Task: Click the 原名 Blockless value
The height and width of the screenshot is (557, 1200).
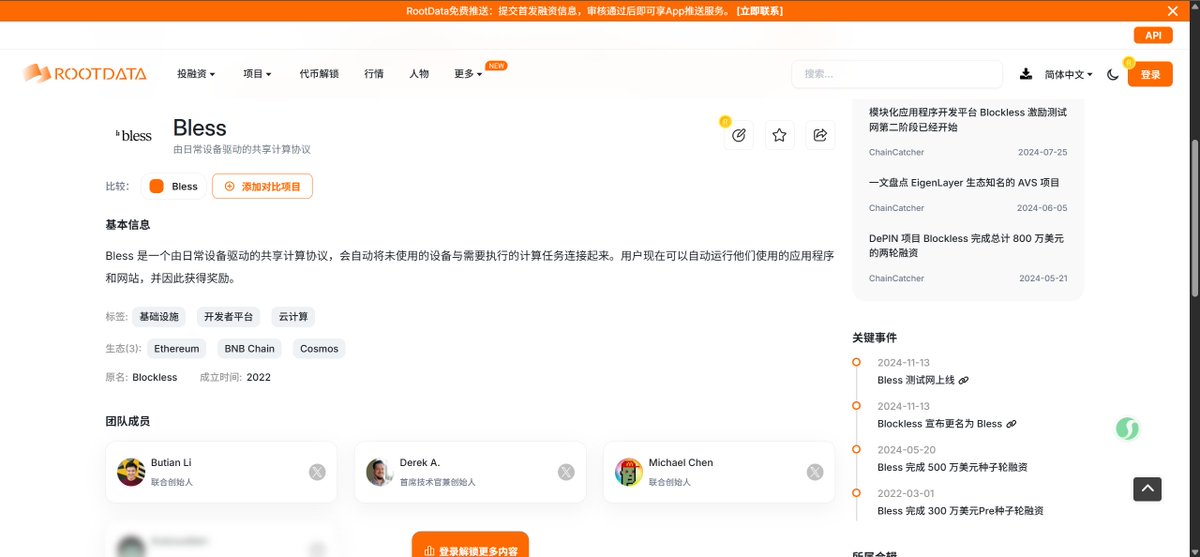Action: pyautogui.click(x=155, y=378)
